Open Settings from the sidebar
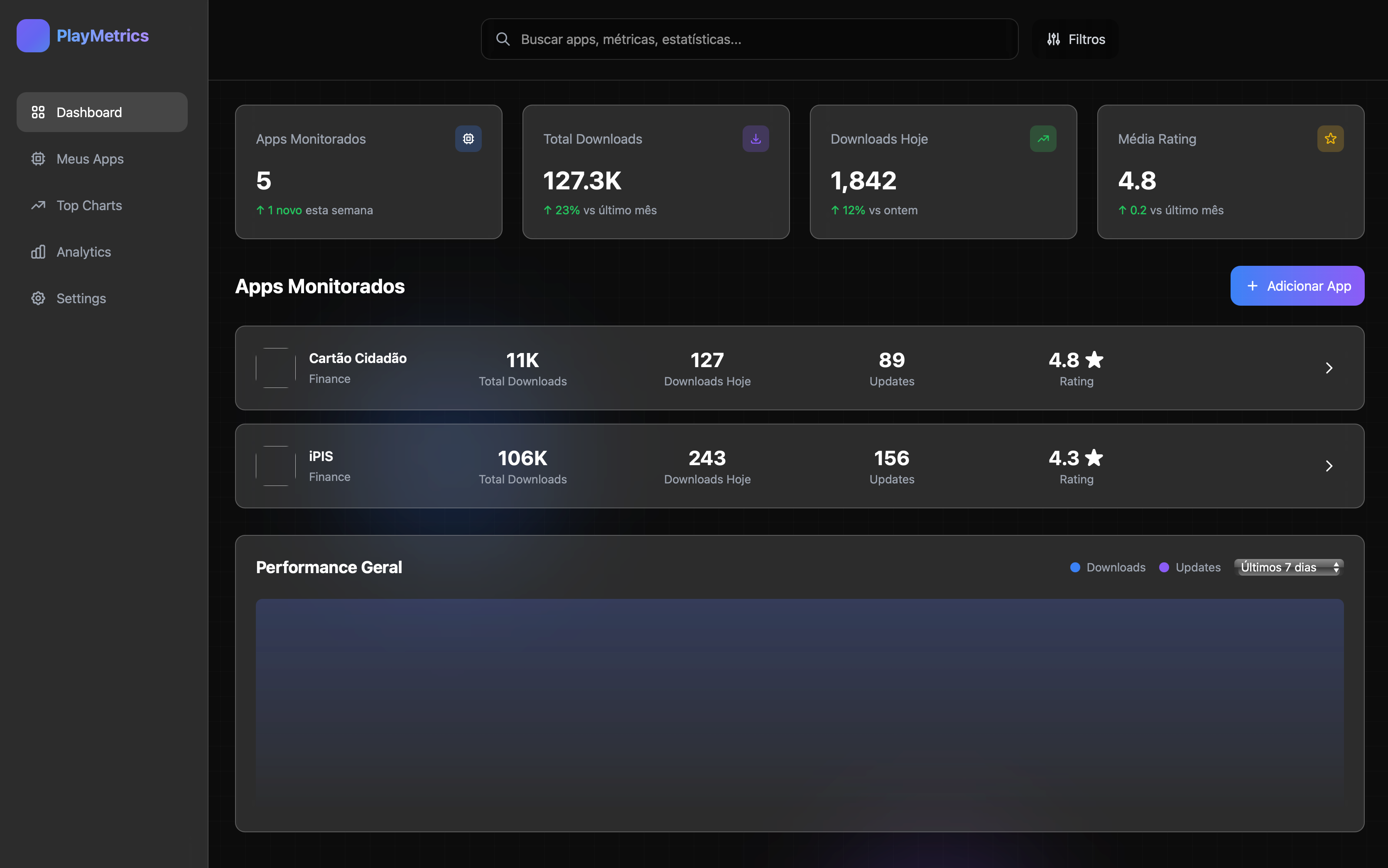This screenshot has height=868, width=1388. click(102, 298)
